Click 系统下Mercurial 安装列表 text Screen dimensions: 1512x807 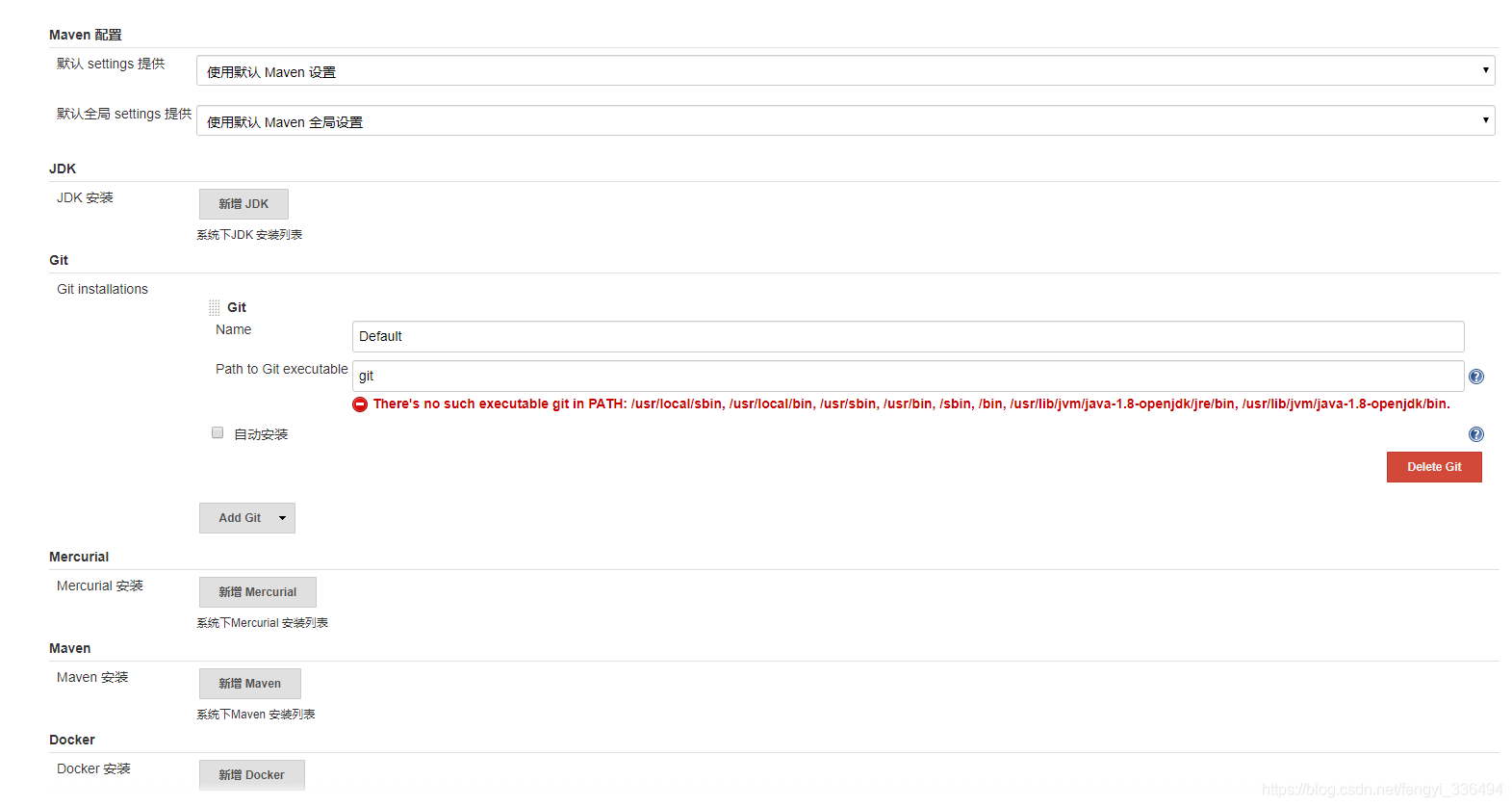click(x=262, y=623)
